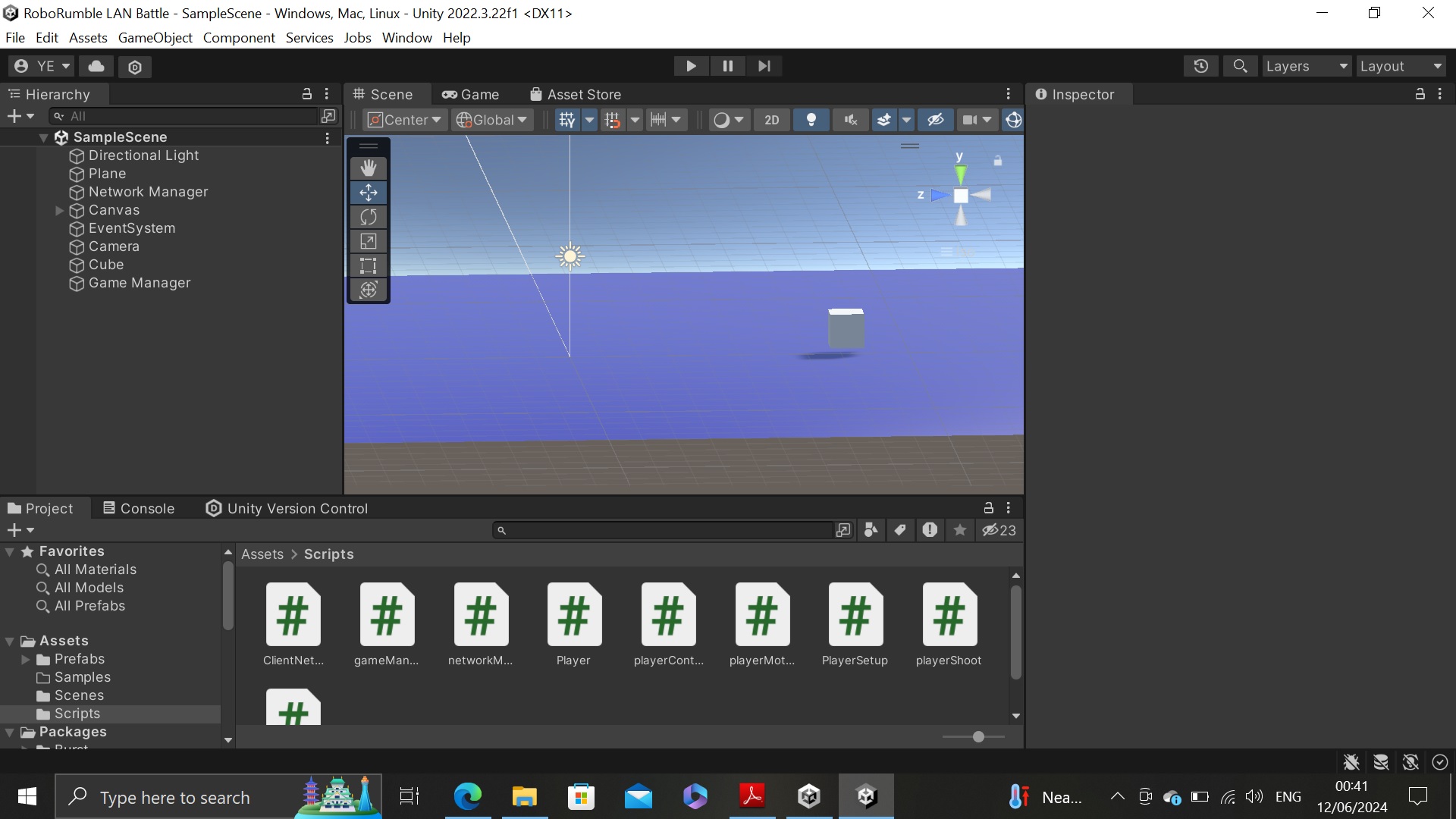1456x819 pixels.
Task: Click the Project search field
Action: coord(664,530)
